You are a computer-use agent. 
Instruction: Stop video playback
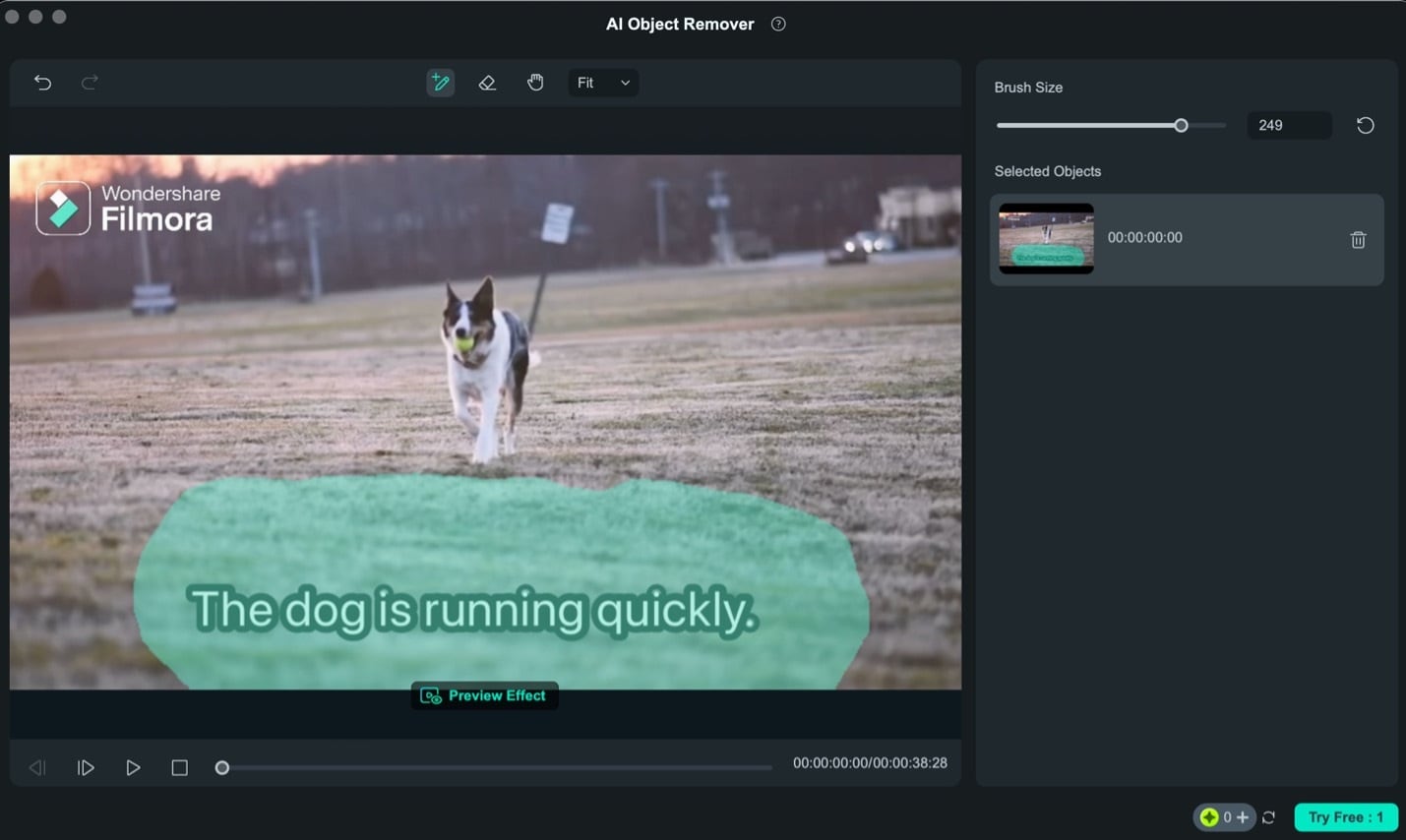(x=179, y=767)
